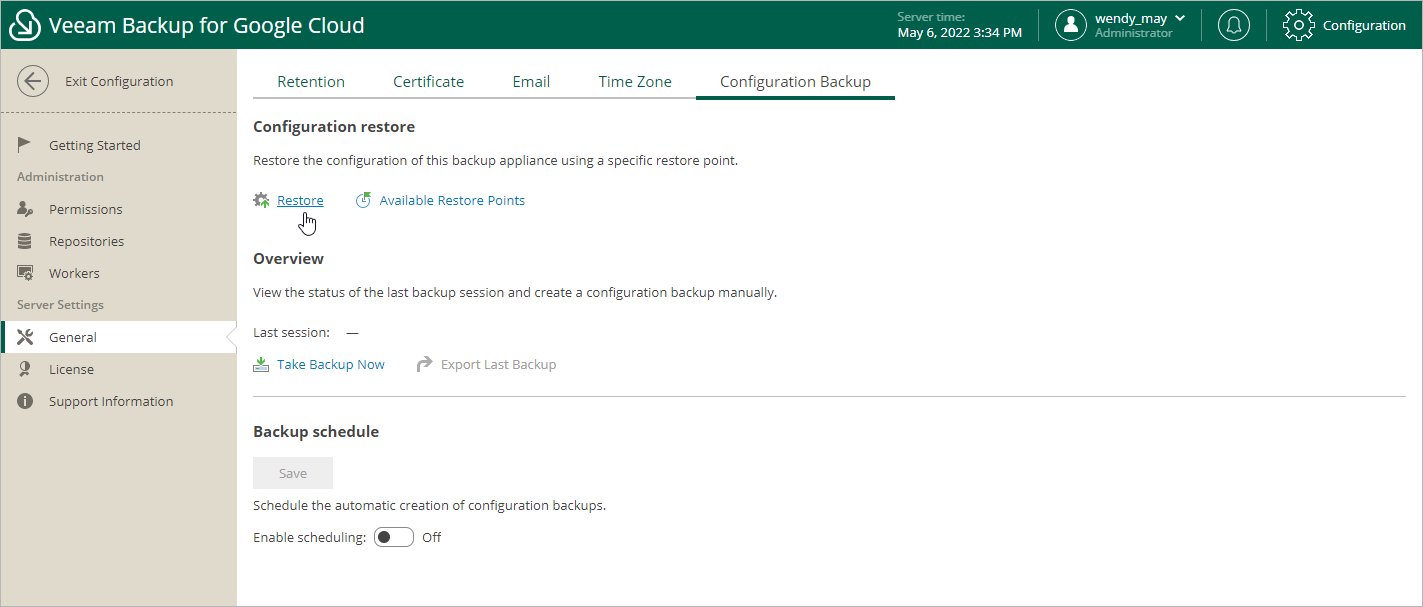This screenshot has height=607, width=1423.
Task: Click the Veeam logo icon
Action: point(25,25)
